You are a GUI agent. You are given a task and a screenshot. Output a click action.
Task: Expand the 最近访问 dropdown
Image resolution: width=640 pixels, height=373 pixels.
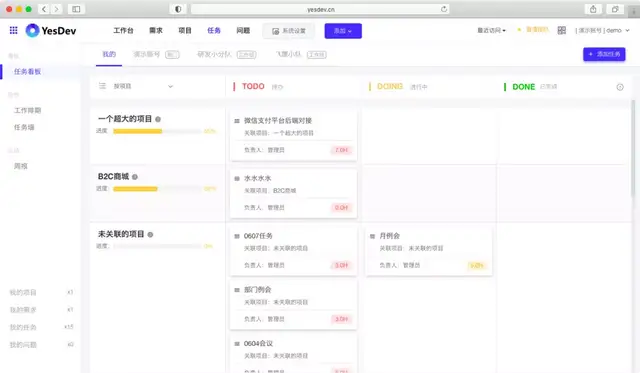491,30
